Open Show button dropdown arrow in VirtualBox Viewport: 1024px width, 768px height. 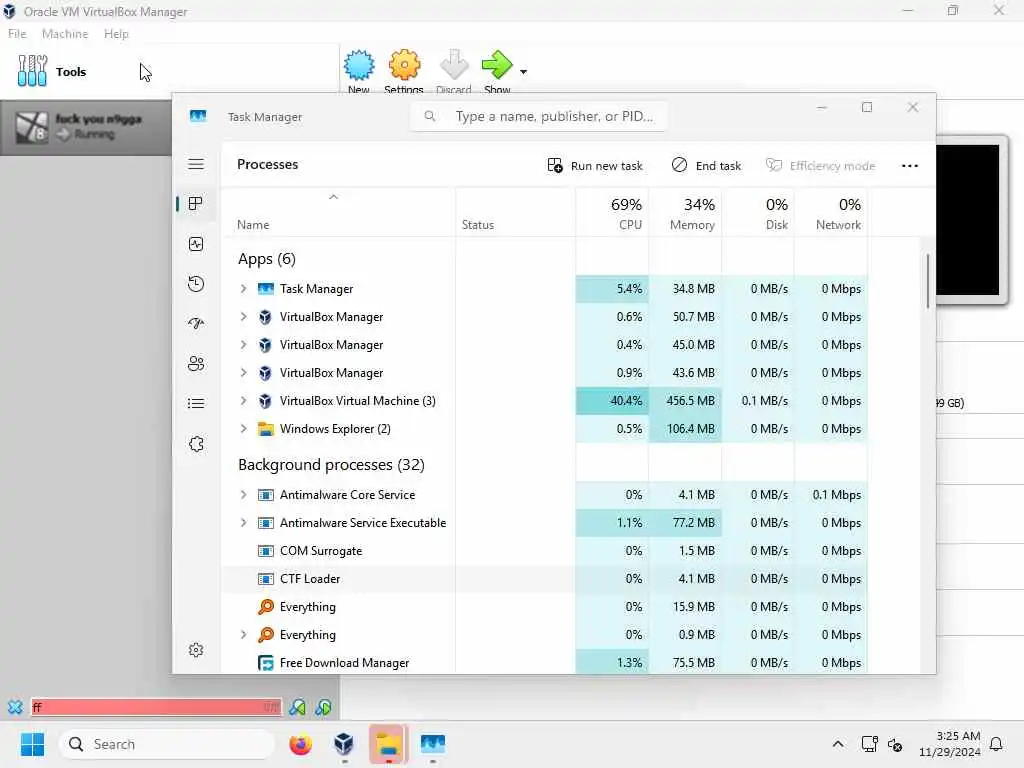click(x=523, y=72)
